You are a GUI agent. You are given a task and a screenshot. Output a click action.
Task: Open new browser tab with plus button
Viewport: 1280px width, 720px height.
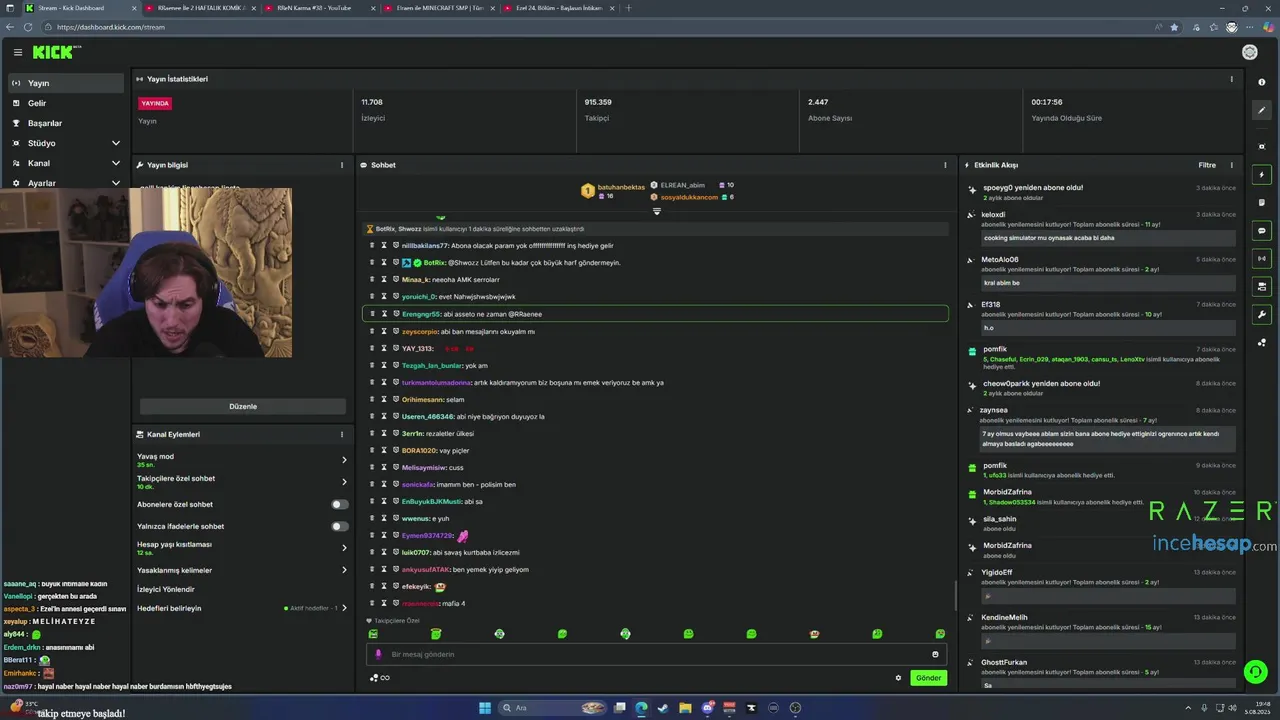point(629,8)
